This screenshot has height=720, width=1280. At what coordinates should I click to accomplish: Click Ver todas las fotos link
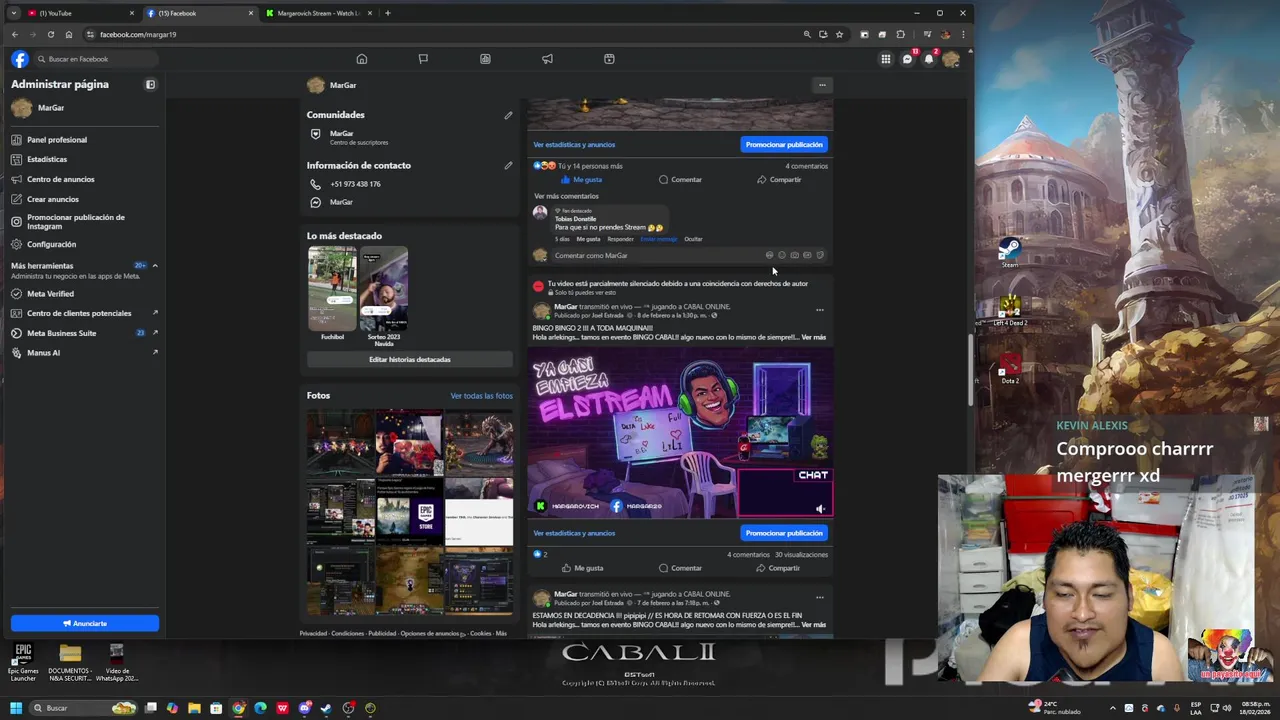(x=481, y=396)
